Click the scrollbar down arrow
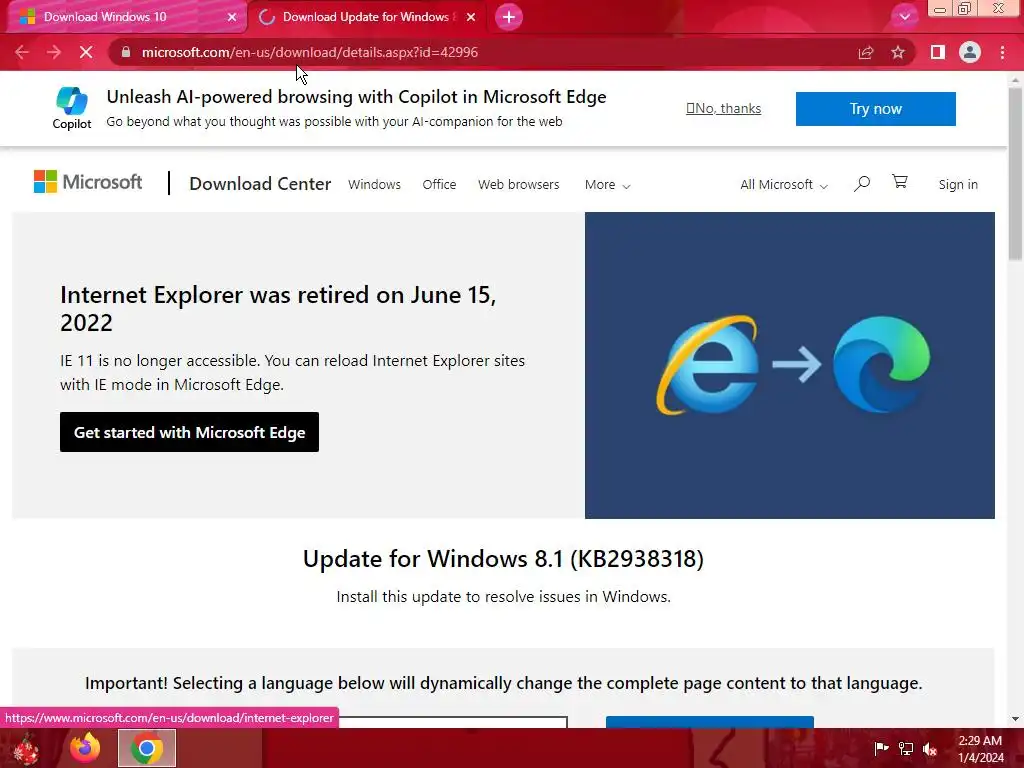This screenshot has height=768, width=1024. point(1015,719)
